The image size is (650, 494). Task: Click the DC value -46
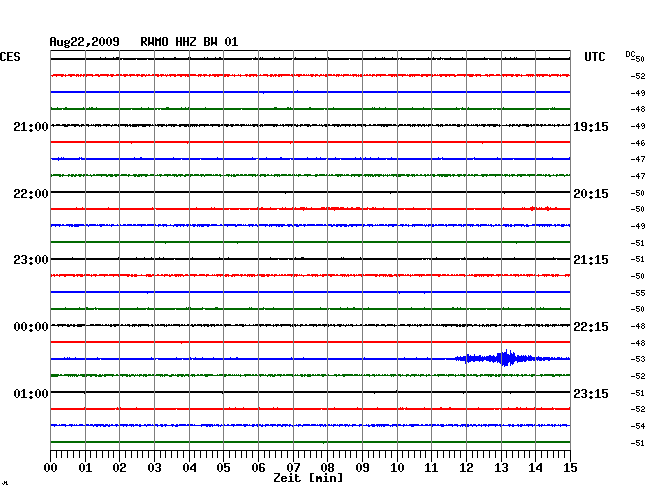click(638, 143)
